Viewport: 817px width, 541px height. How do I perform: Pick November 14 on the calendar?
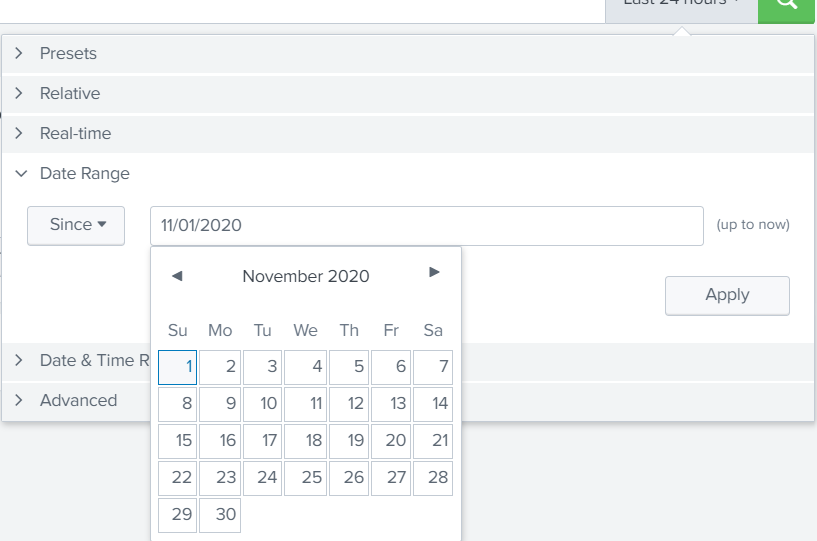[x=433, y=404]
